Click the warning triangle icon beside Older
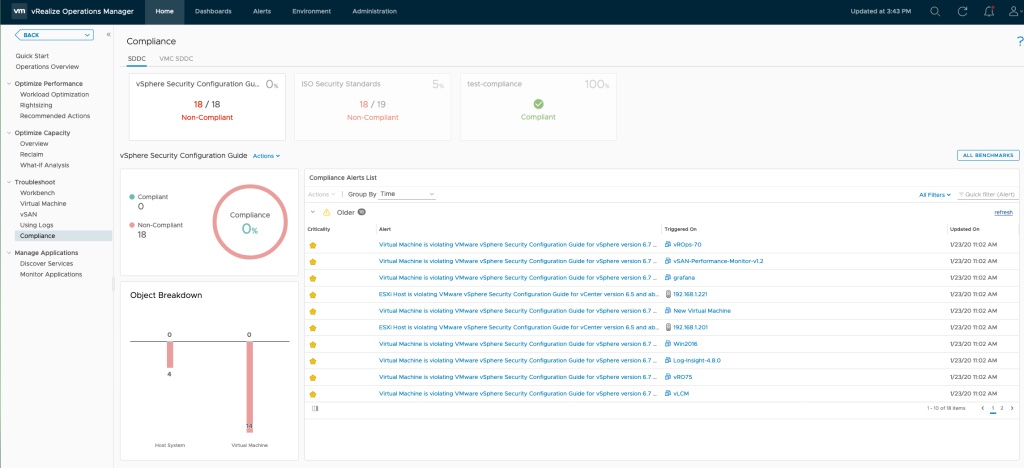The height and width of the screenshot is (468, 1024). [327, 212]
